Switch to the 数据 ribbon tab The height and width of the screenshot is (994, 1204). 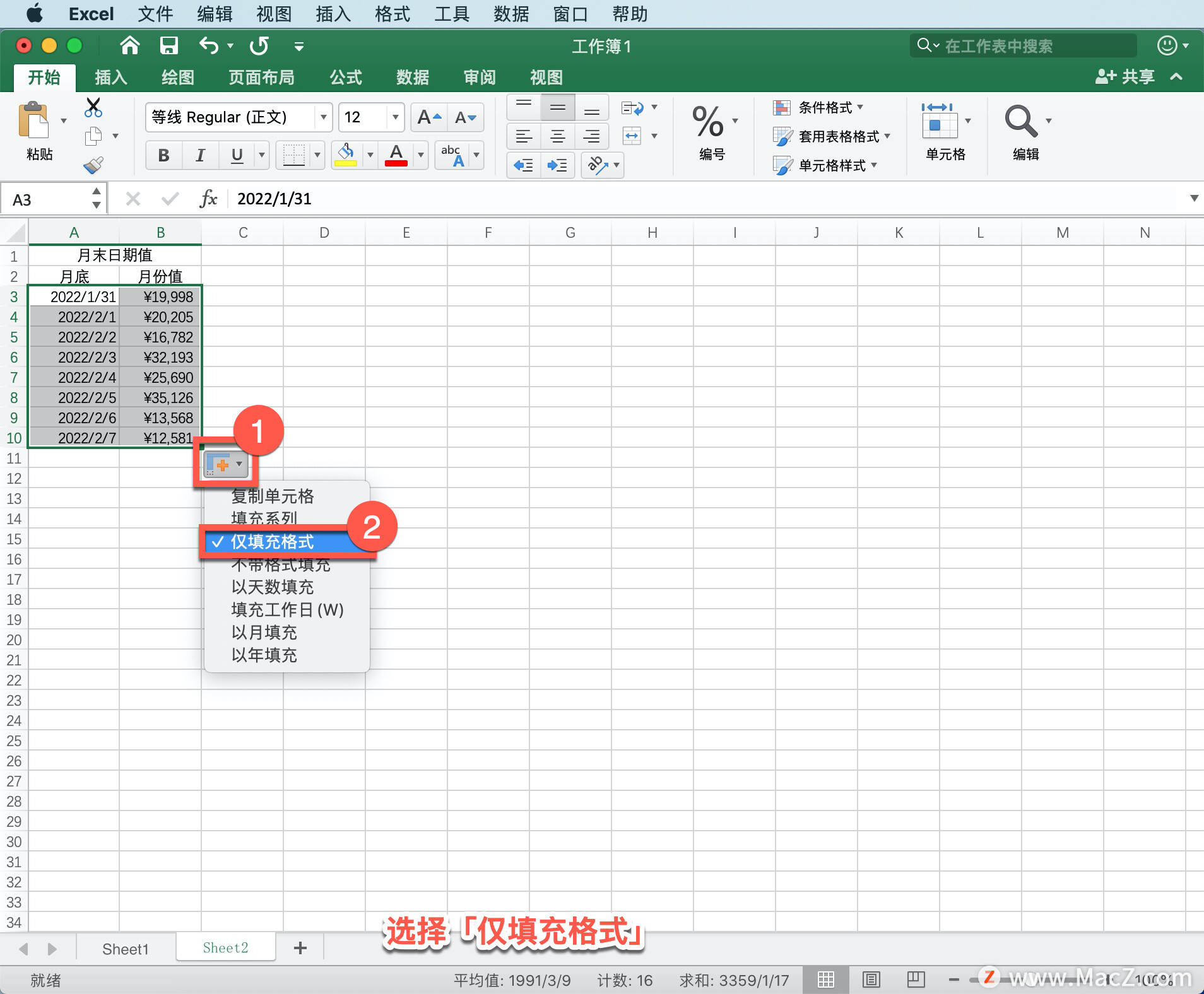pos(411,77)
